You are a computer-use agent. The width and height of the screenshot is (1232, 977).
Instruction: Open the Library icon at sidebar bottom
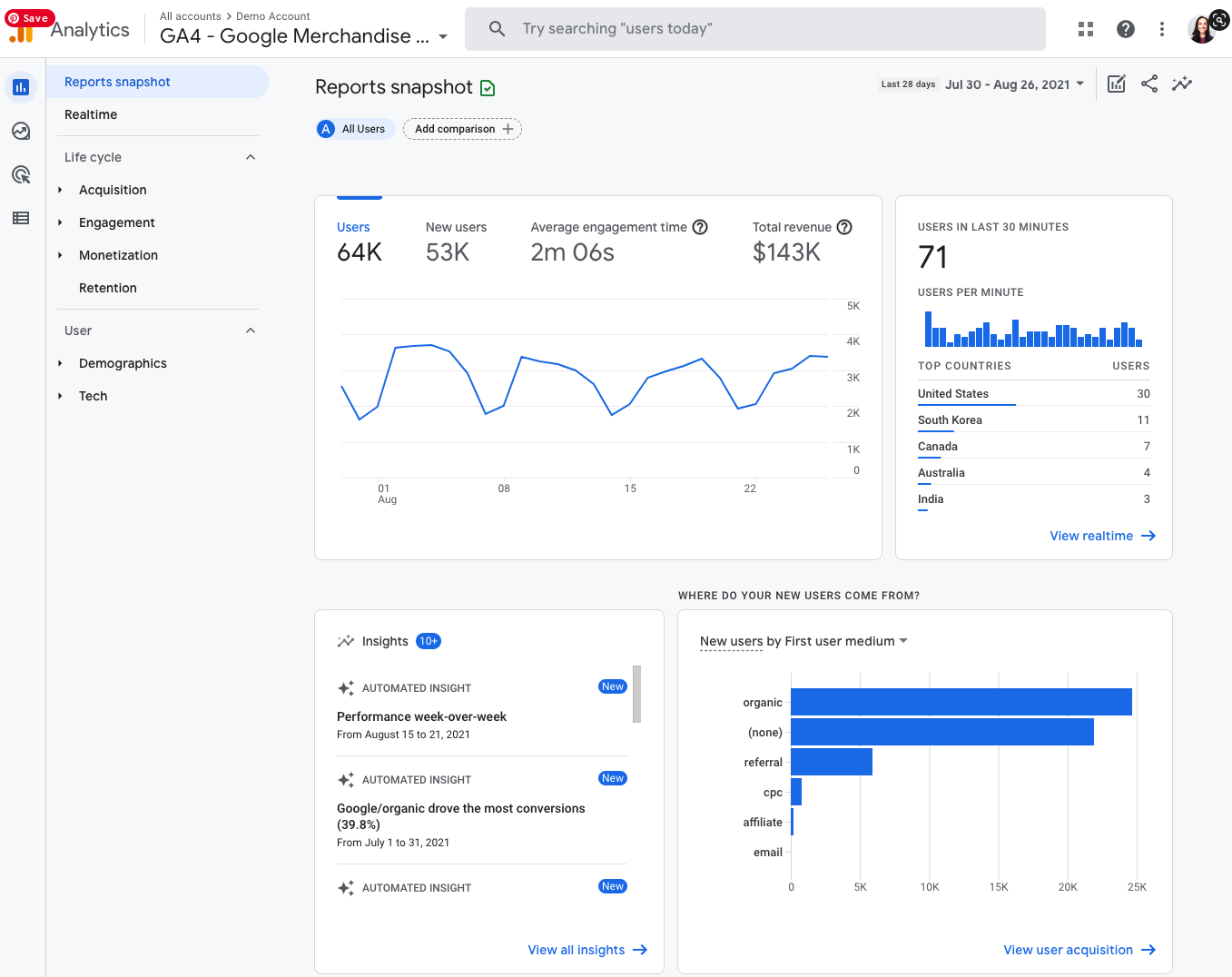pyautogui.click(x=21, y=218)
